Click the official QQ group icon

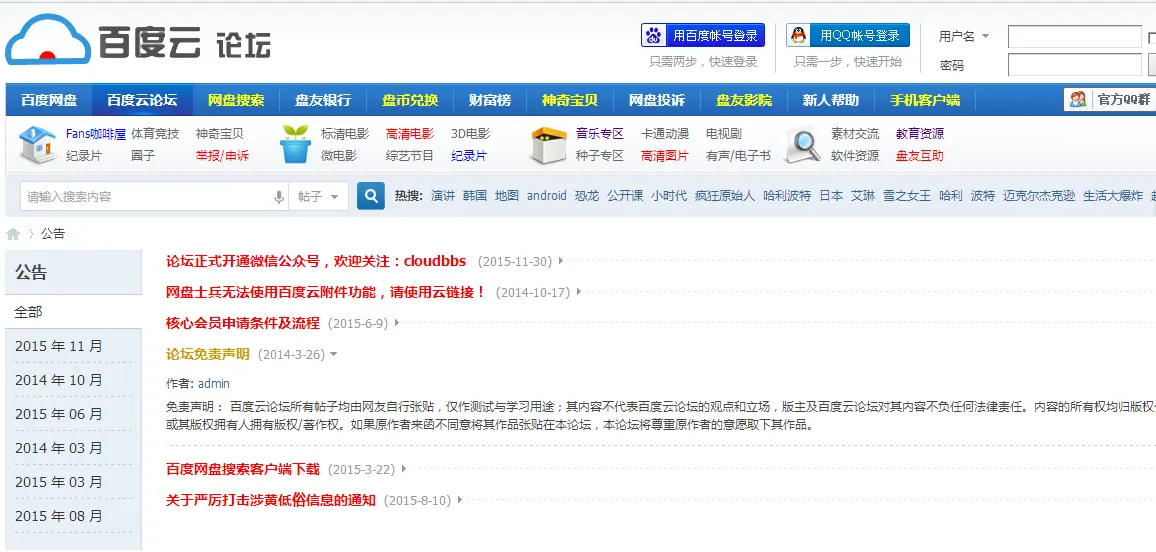(1077, 99)
